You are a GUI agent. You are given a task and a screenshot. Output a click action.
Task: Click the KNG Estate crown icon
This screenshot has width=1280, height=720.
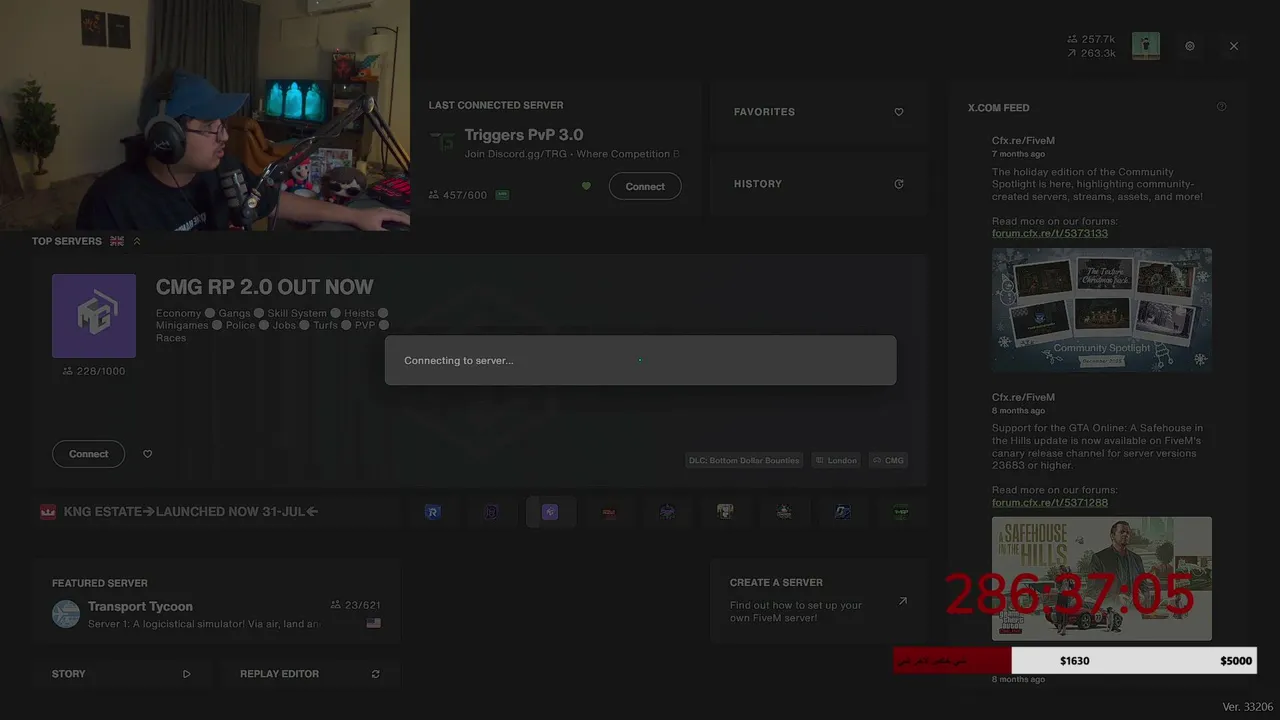[x=47, y=512]
